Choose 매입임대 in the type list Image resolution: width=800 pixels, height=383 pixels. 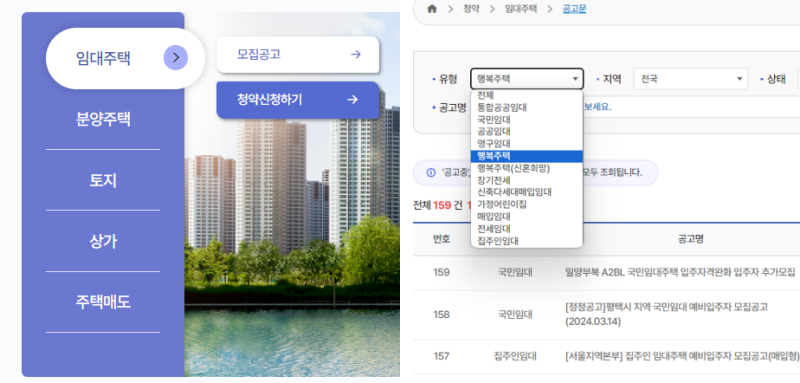(527, 217)
